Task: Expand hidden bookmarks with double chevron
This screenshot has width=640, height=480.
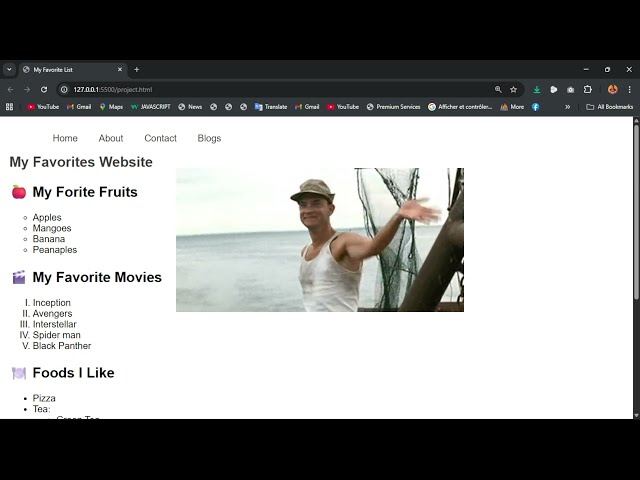Action: (x=567, y=107)
